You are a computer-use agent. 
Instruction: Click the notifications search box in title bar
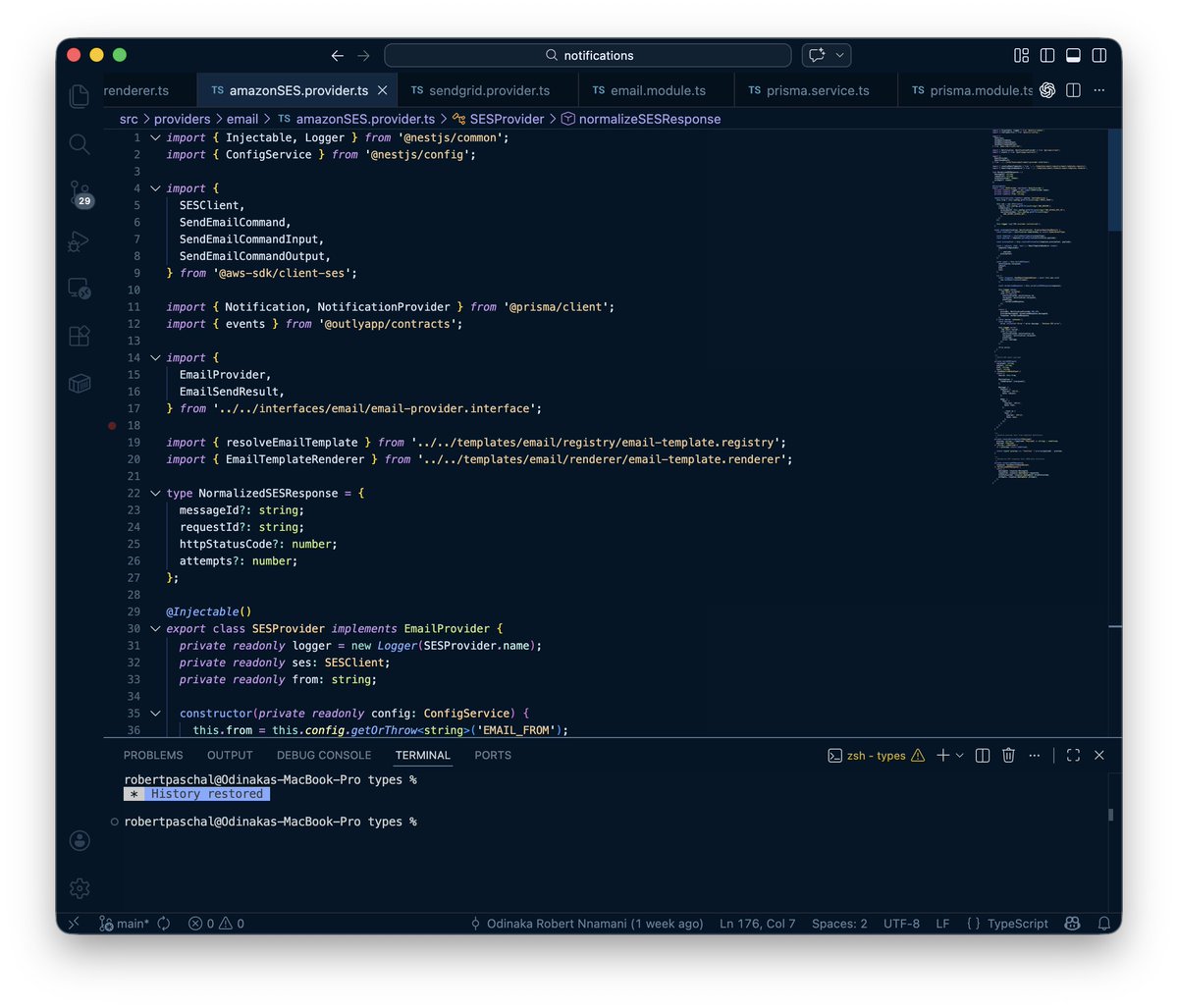click(x=587, y=56)
